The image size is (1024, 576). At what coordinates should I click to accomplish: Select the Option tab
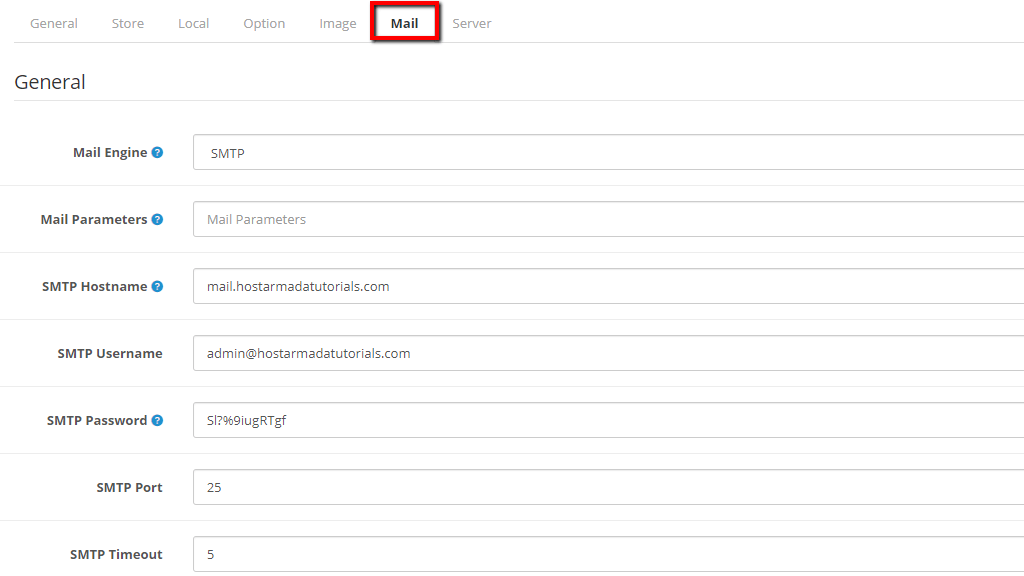coord(264,23)
